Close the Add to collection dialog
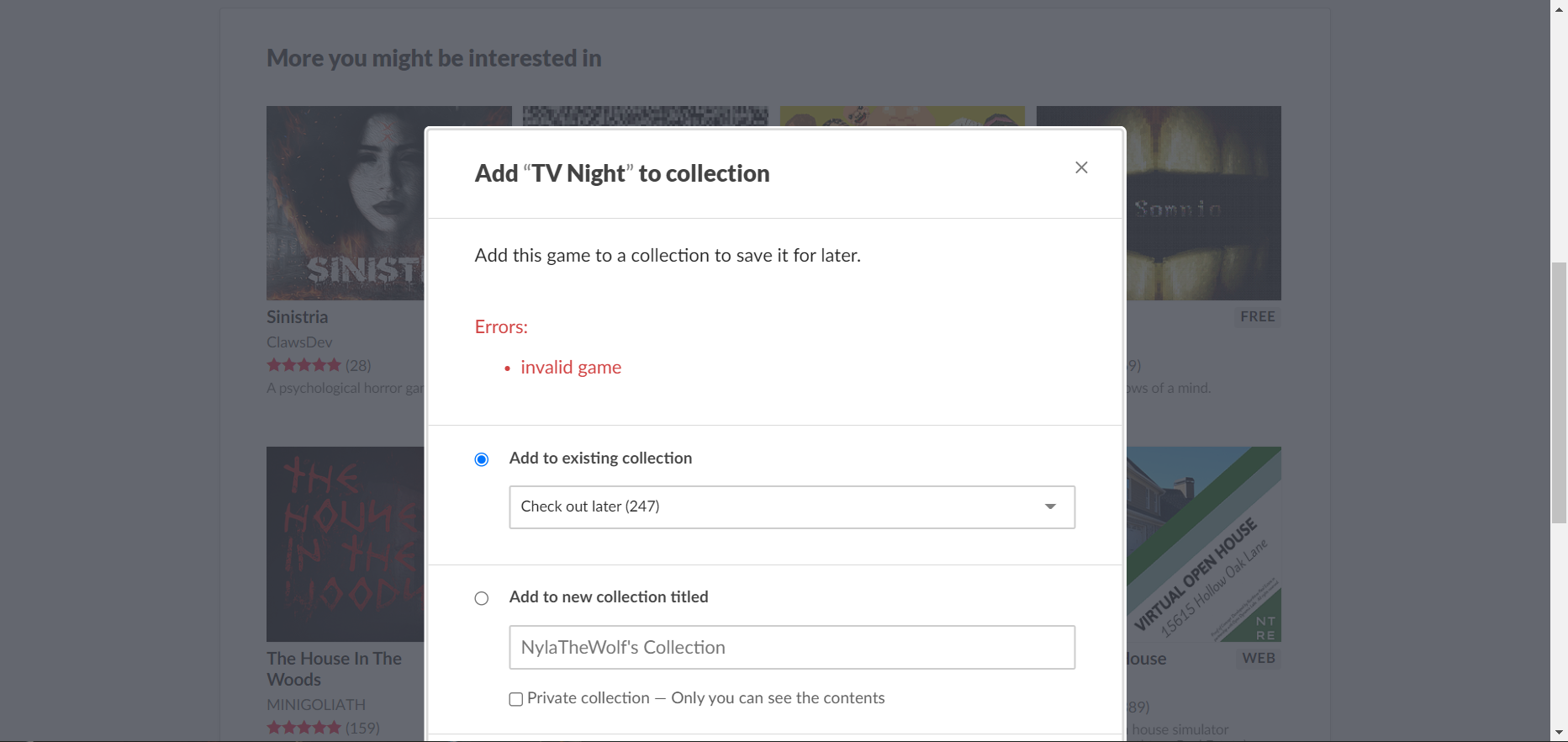Screen dimensions: 1568x742 [1081, 167]
